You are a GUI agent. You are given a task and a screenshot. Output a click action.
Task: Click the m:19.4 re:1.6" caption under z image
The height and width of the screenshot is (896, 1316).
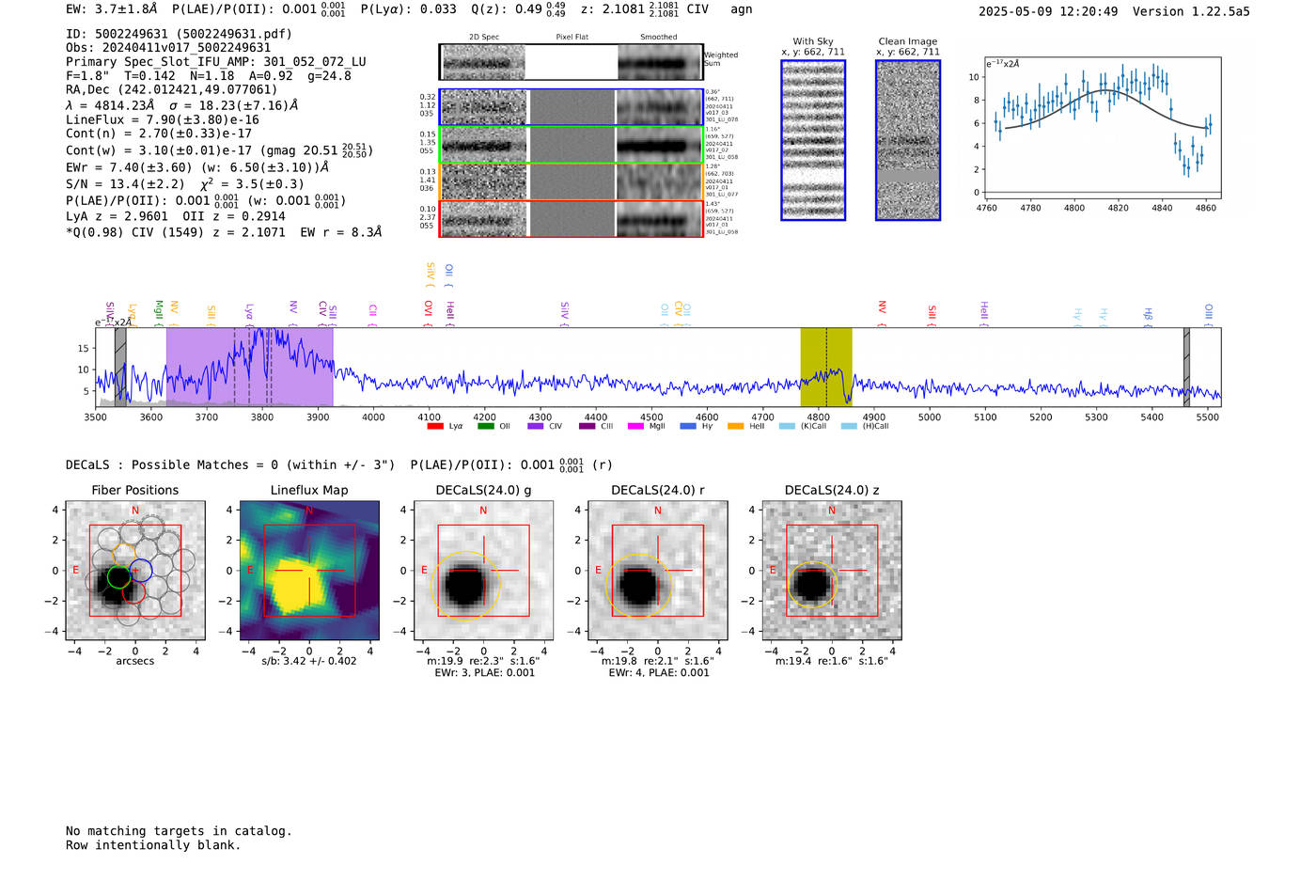(x=832, y=661)
